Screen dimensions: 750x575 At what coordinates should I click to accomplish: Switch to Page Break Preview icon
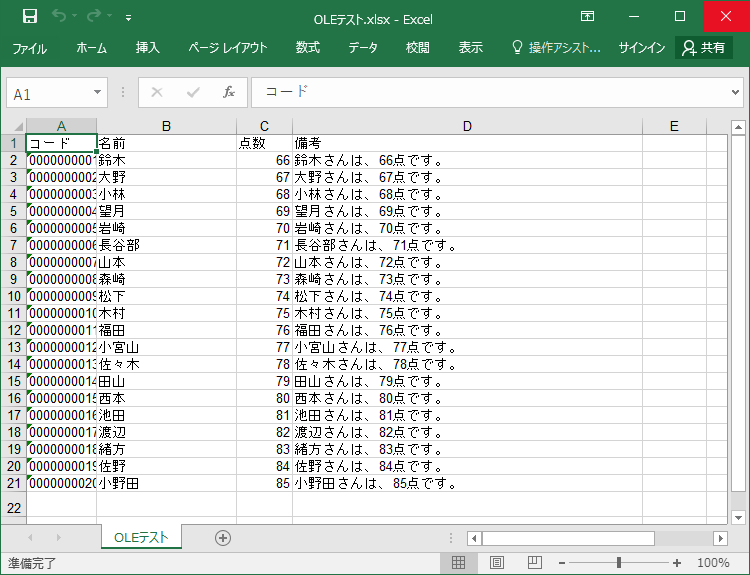pyautogui.click(x=534, y=563)
